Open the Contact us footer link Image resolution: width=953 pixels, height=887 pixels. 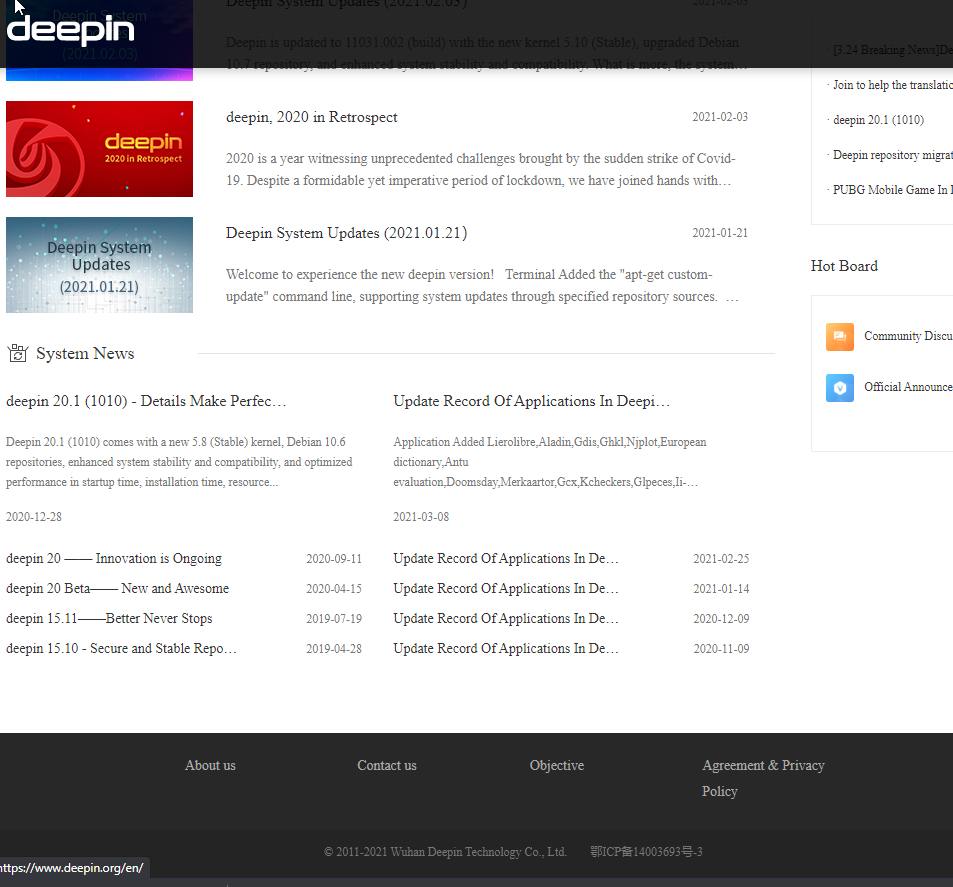tap(387, 765)
